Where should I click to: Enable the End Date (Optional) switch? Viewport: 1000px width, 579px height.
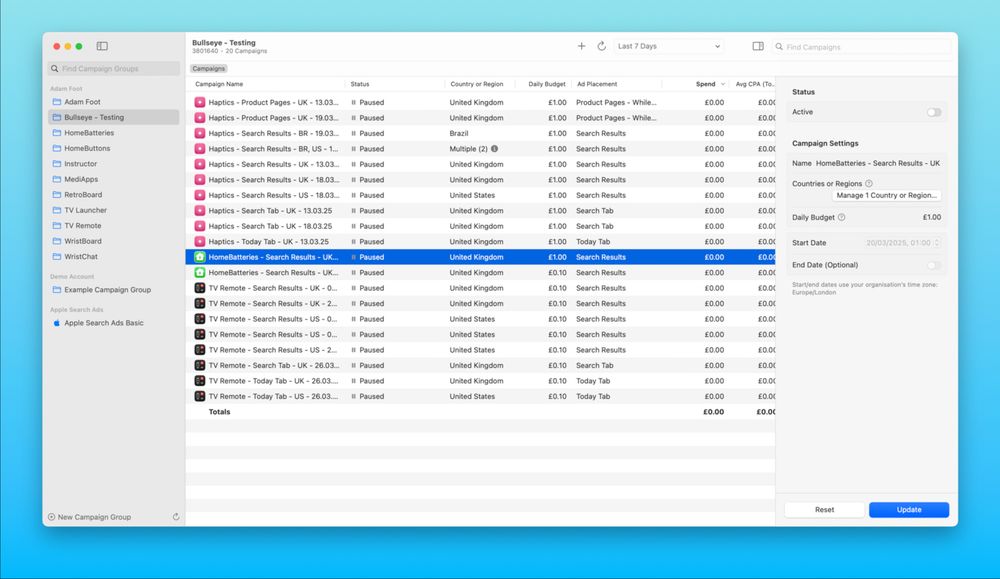tap(934, 265)
